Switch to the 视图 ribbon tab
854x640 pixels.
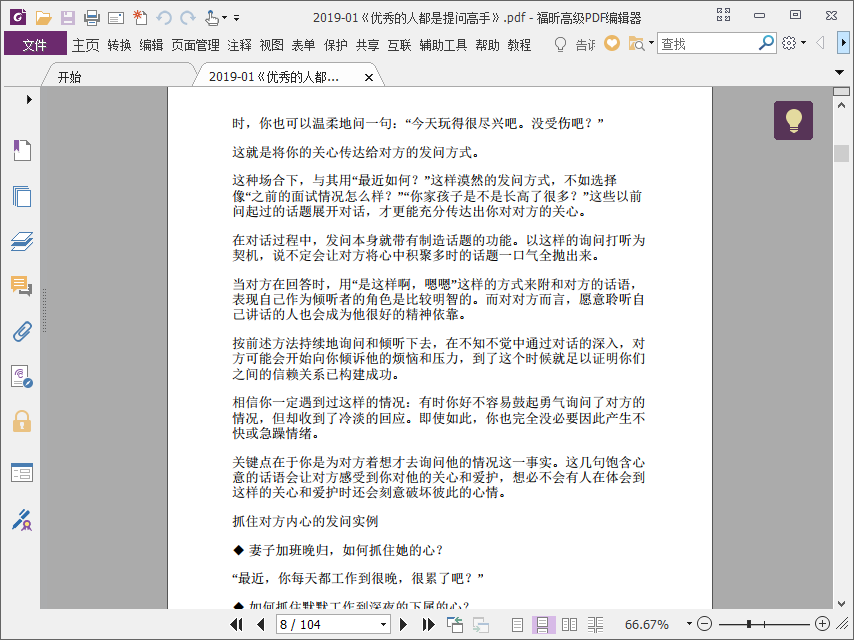click(x=271, y=45)
